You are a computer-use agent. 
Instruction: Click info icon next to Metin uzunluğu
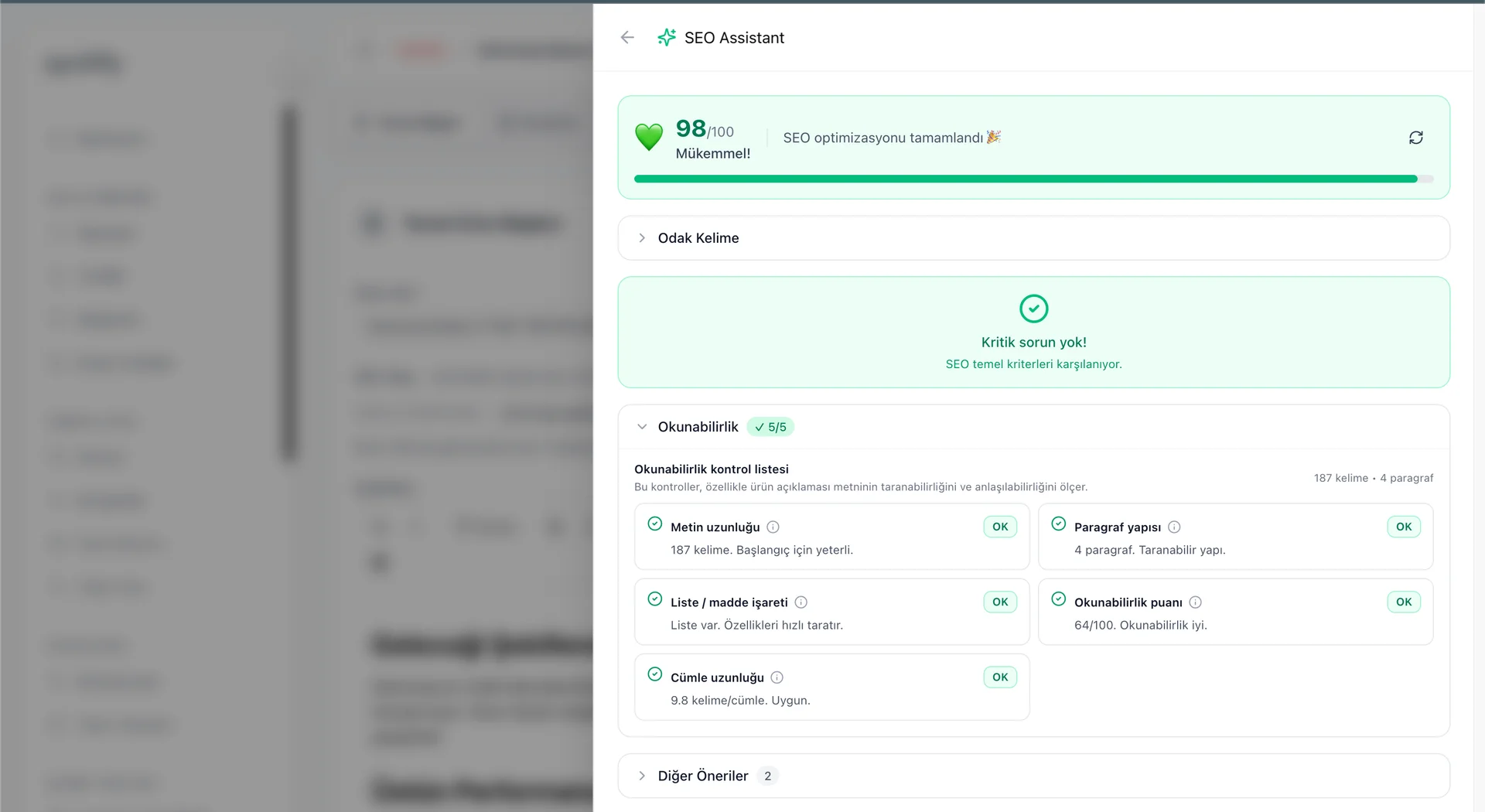773,527
